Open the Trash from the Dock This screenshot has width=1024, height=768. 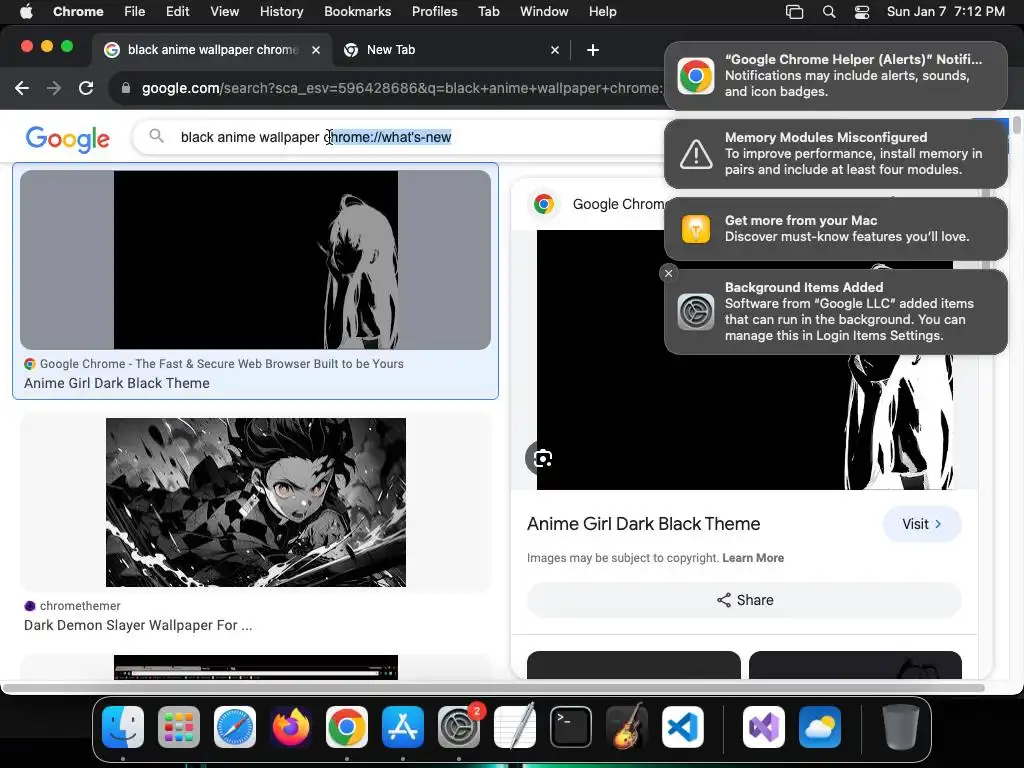coord(901,727)
